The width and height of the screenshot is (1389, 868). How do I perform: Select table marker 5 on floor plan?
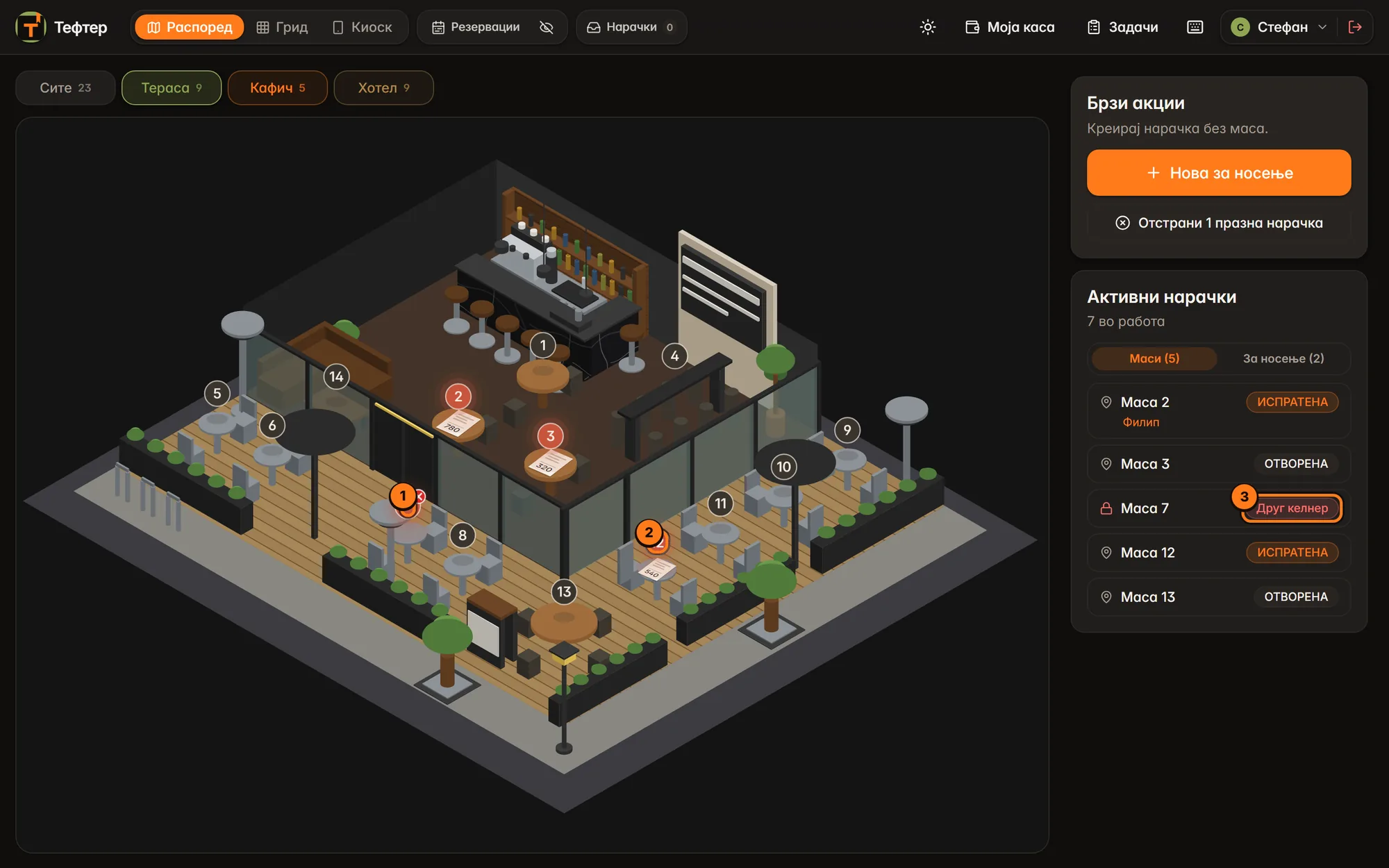[x=217, y=394]
